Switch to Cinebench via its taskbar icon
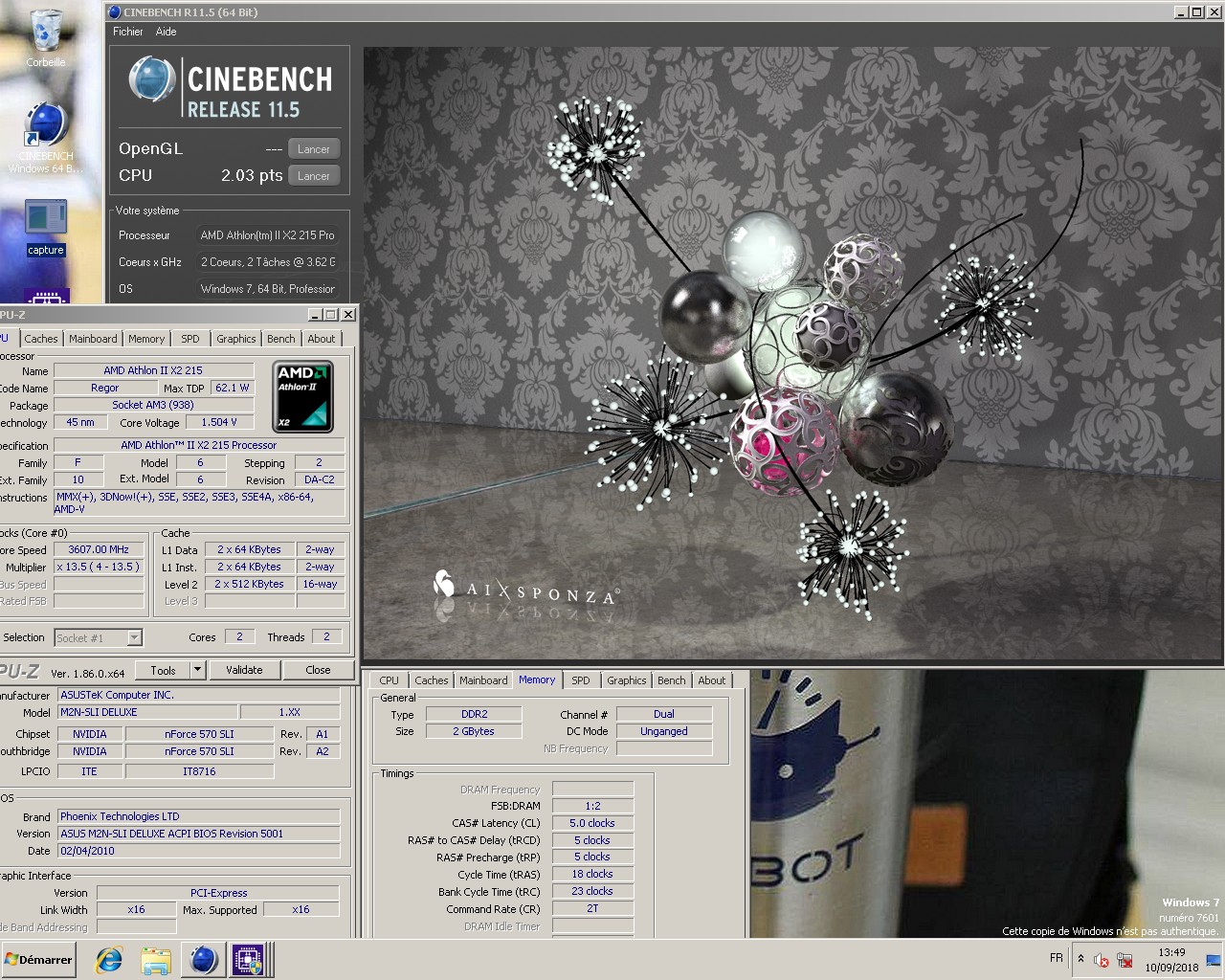1225x980 pixels. point(203,960)
